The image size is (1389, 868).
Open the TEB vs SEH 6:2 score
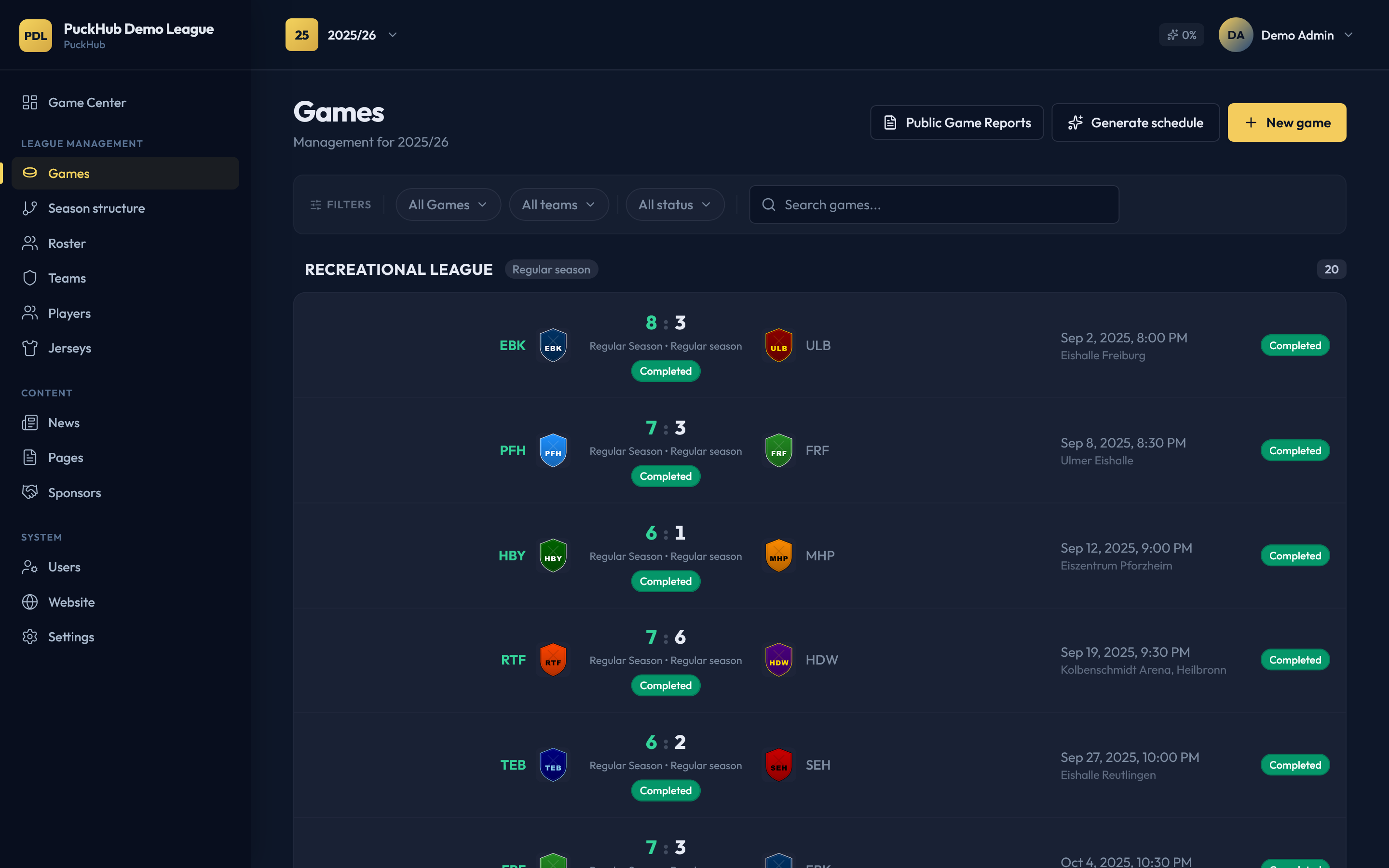coord(666,742)
